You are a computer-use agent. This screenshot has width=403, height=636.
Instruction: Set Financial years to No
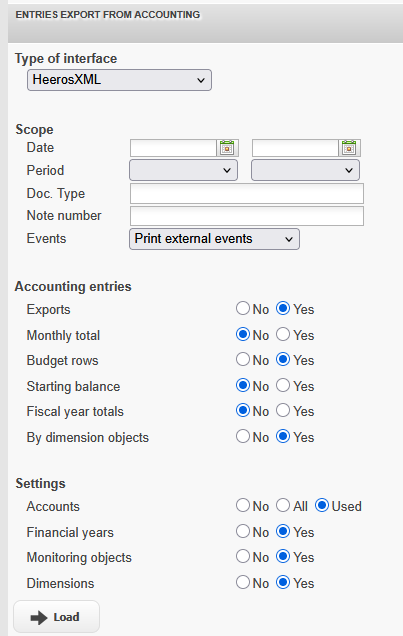[243, 531]
